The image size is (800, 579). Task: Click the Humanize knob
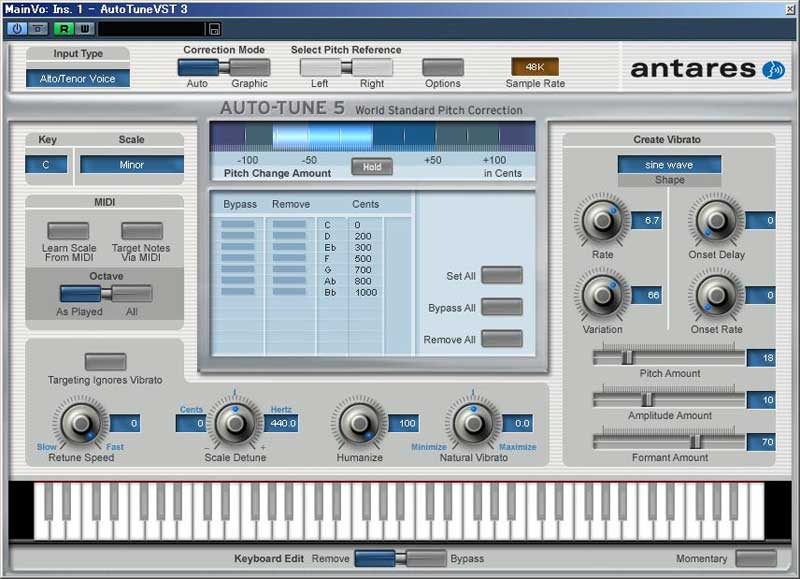pyautogui.click(x=359, y=422)
